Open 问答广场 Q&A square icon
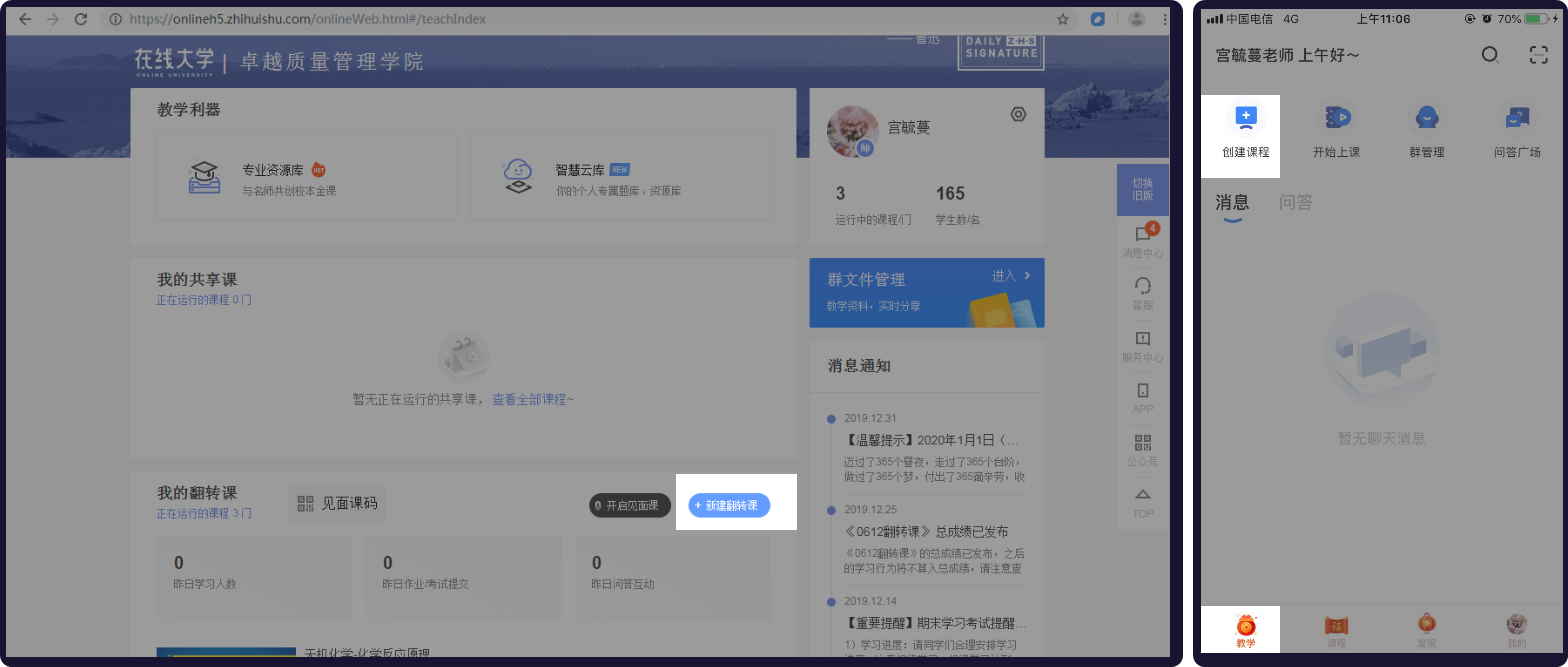This screenshot has width=1568, height=667. point(1517,118)
